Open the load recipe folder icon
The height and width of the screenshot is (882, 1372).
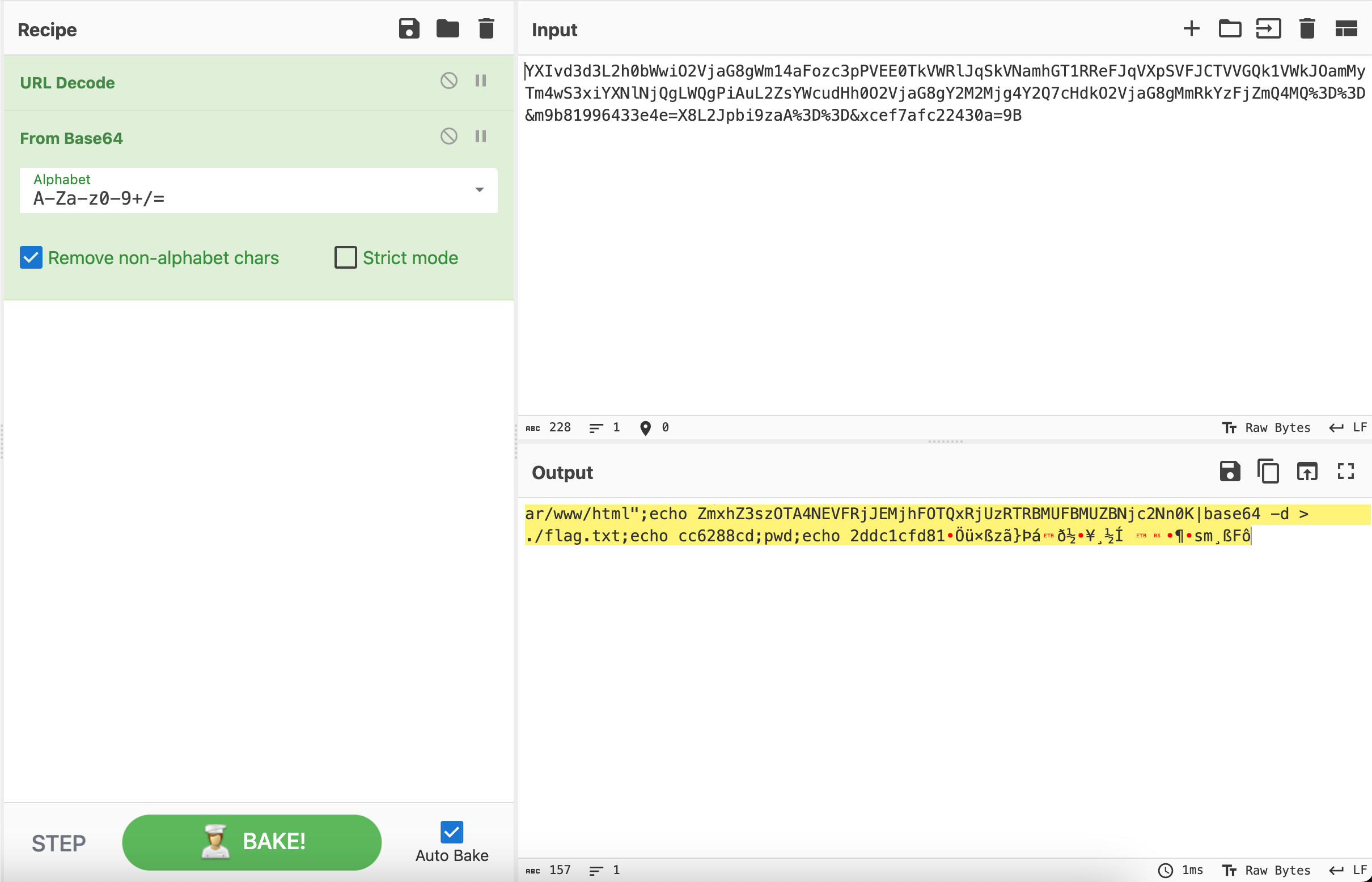click(x=447, y=29)
